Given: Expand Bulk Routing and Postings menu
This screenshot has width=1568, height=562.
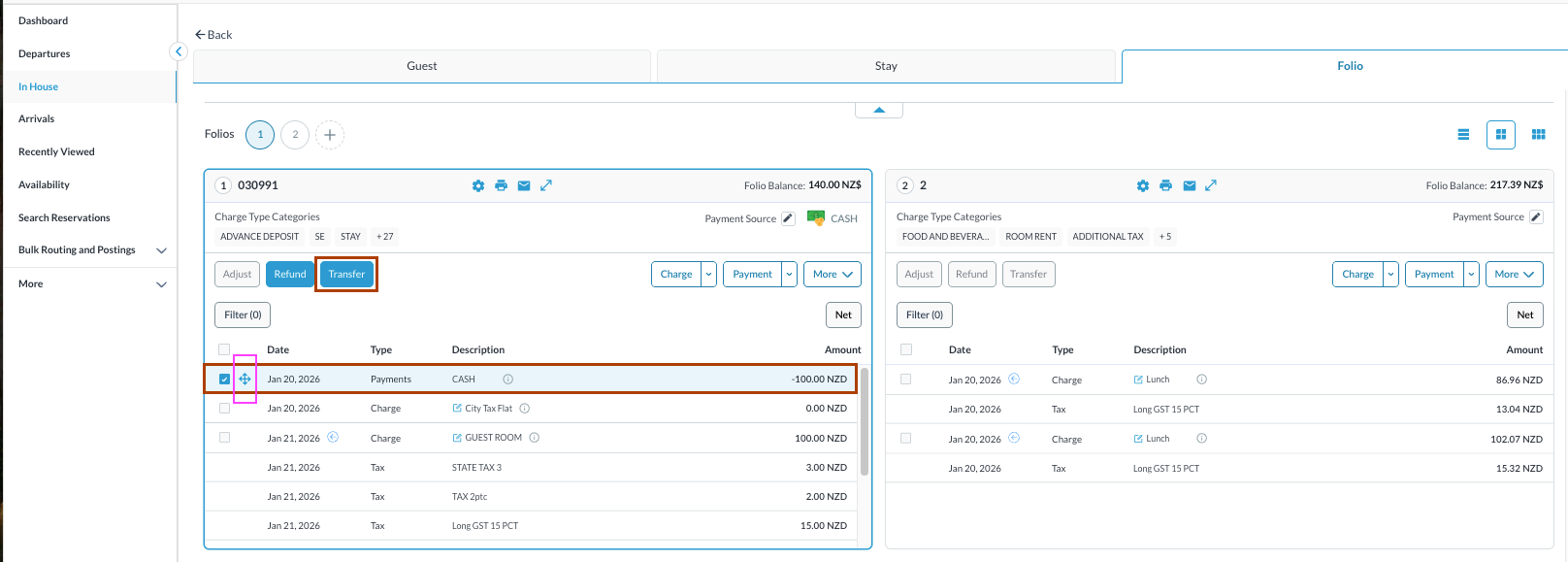Looking at the screenshot, I should 161,250.
